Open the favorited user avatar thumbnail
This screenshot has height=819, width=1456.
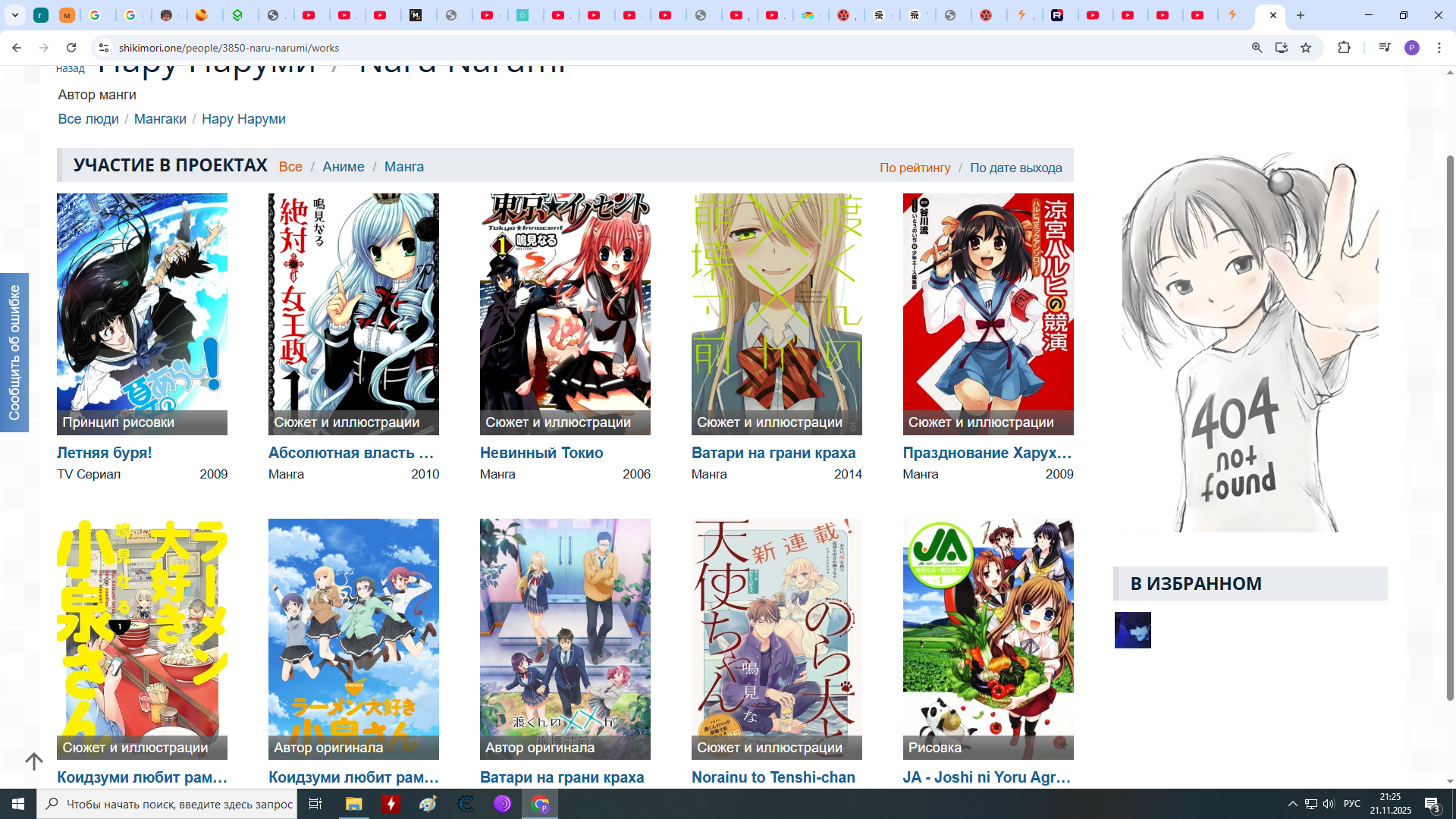1132,630
